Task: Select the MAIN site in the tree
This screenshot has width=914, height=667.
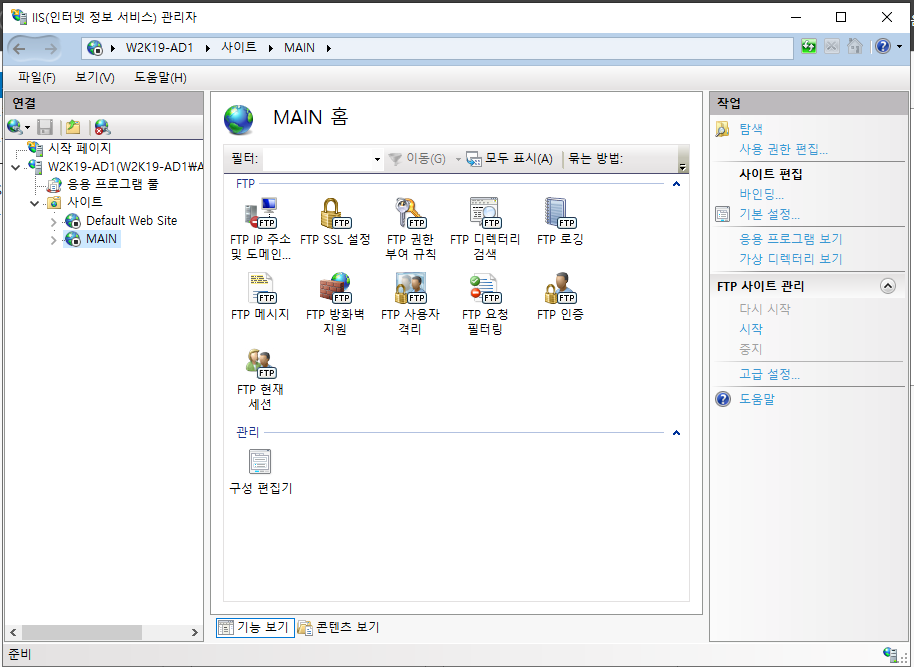Action: click(x=101, y=238)
